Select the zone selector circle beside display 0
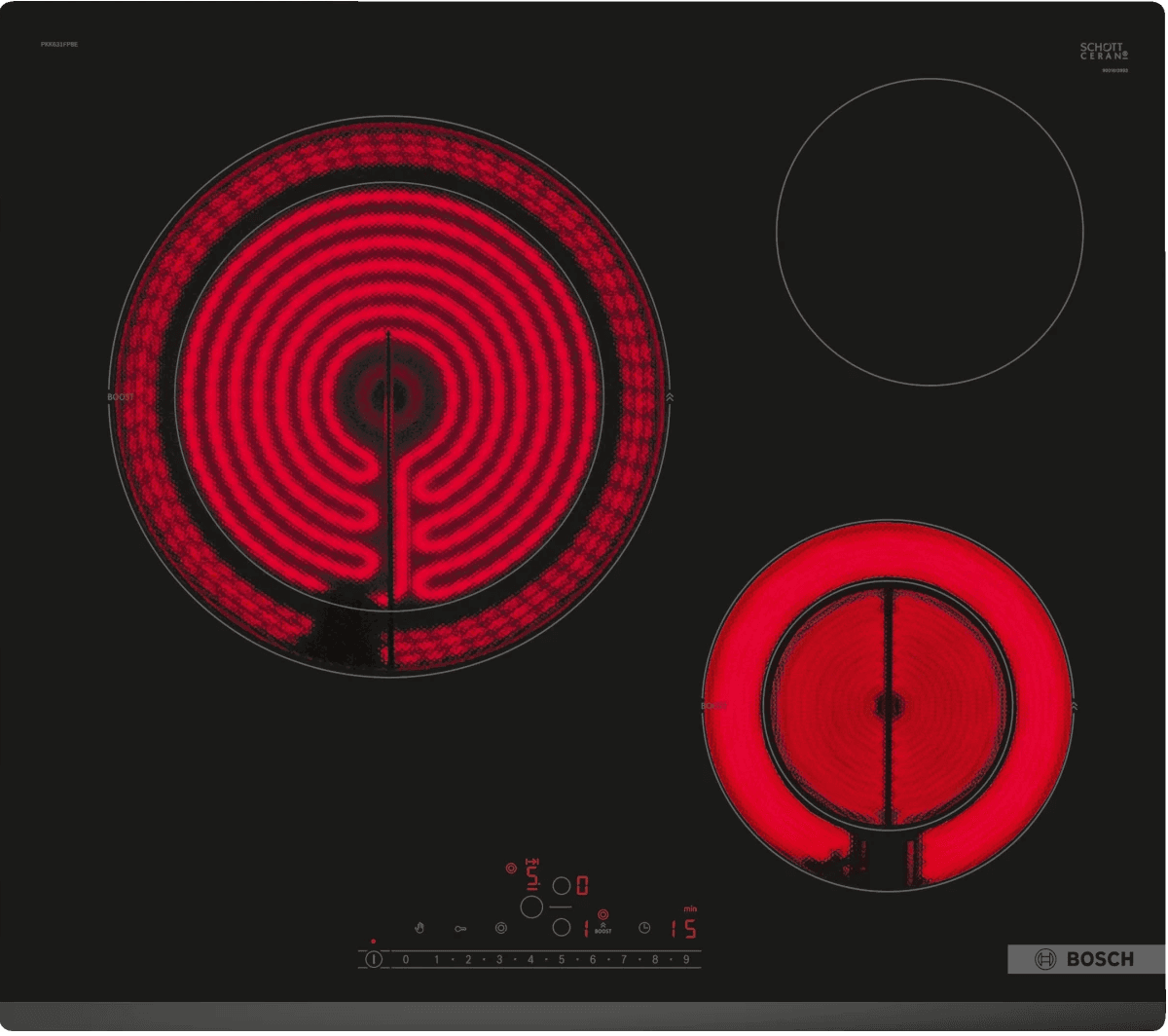The image size is (1168, 1036). (x=561, y=885)
